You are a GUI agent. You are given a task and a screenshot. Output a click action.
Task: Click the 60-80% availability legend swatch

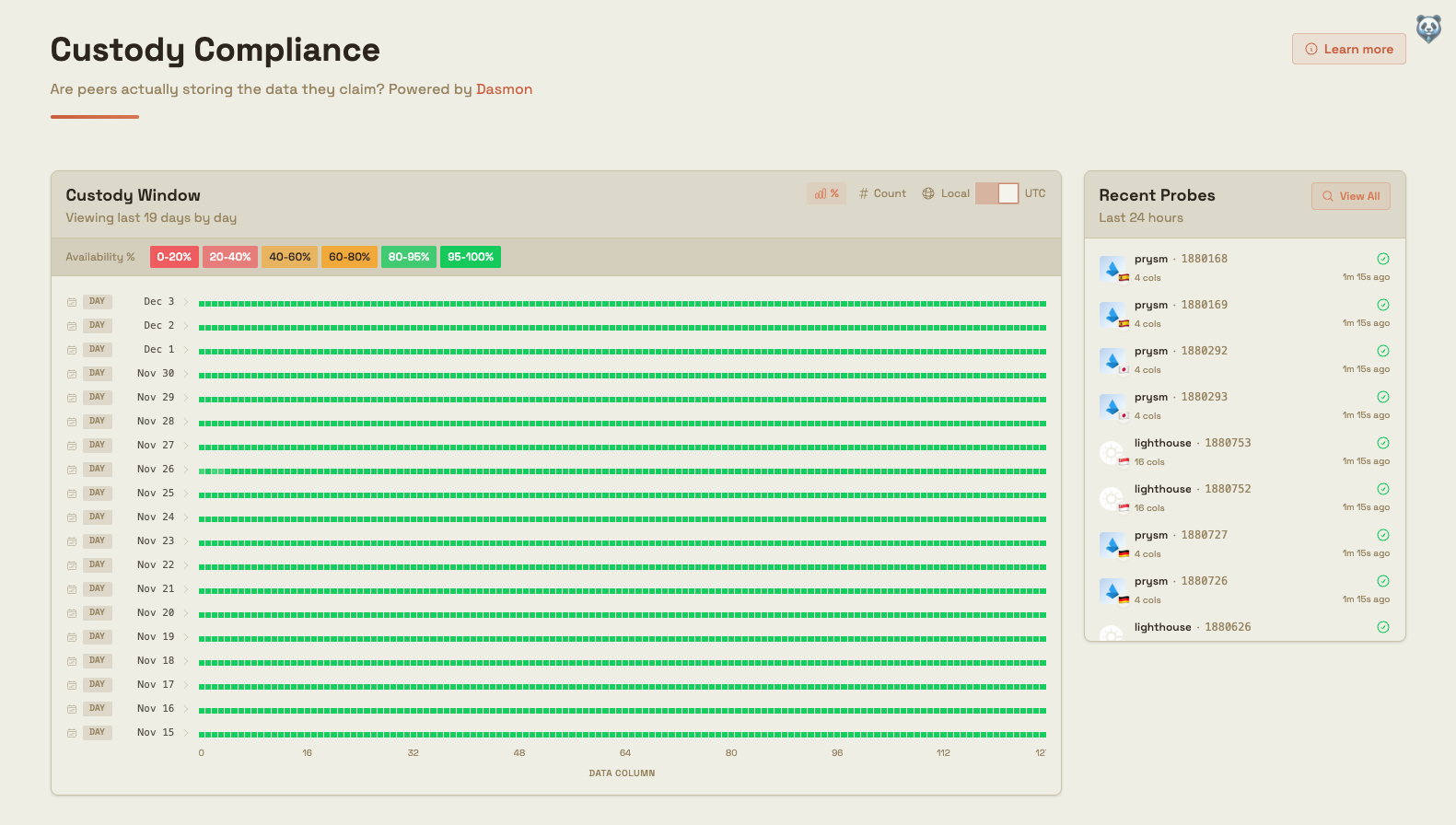pos(350,257)
